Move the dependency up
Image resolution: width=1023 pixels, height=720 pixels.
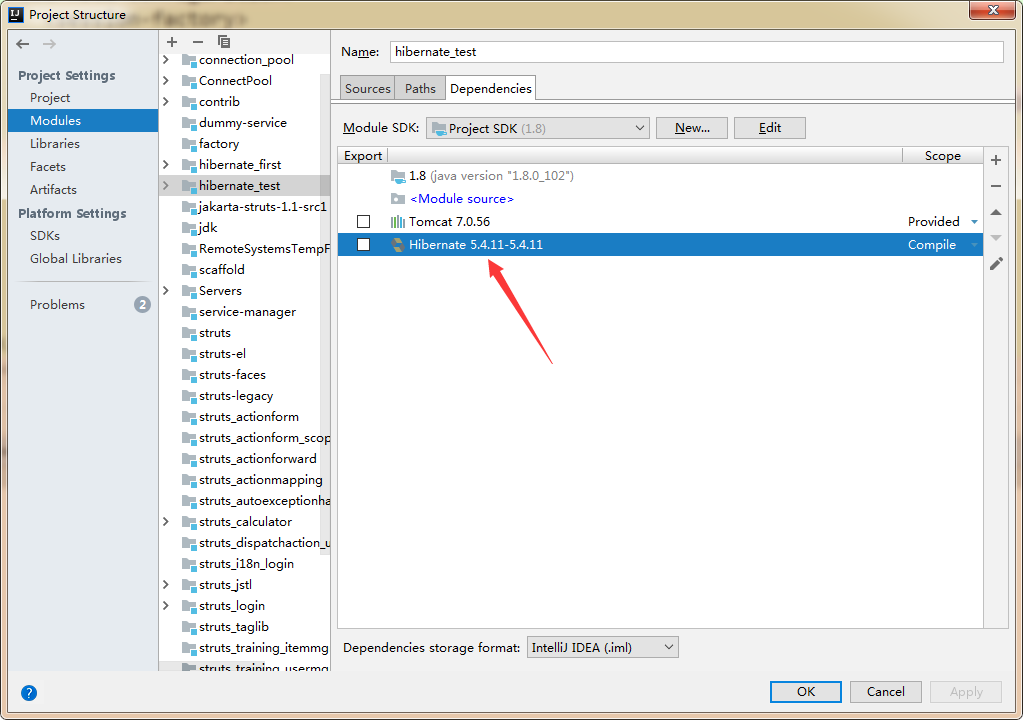tap(996, 212)
